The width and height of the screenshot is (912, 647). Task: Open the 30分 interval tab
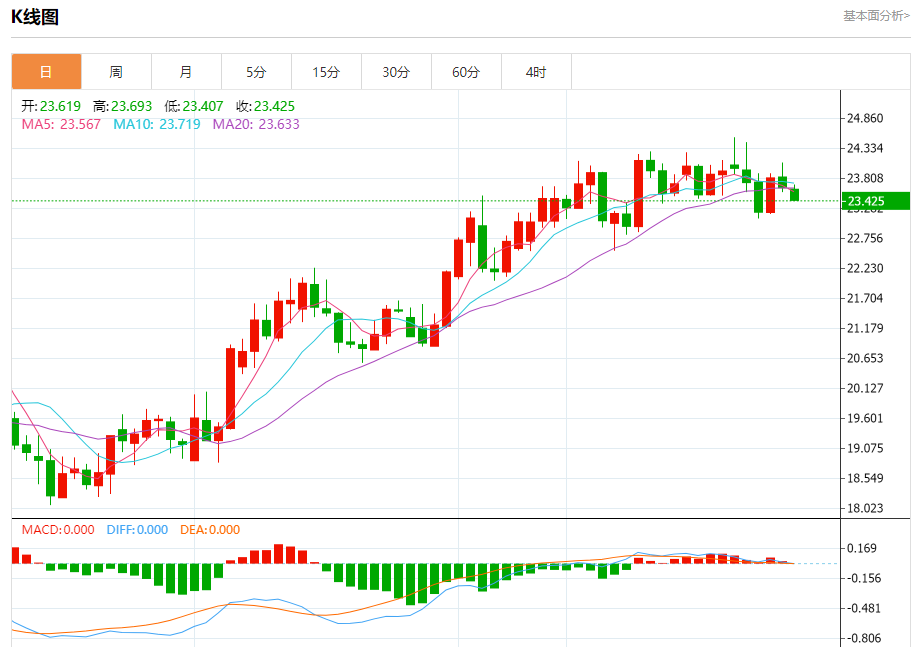pyautogui.click(x=396, y=72)
